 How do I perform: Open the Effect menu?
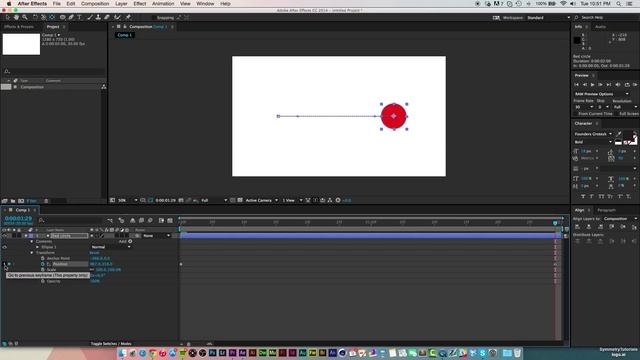pos(140,4)
